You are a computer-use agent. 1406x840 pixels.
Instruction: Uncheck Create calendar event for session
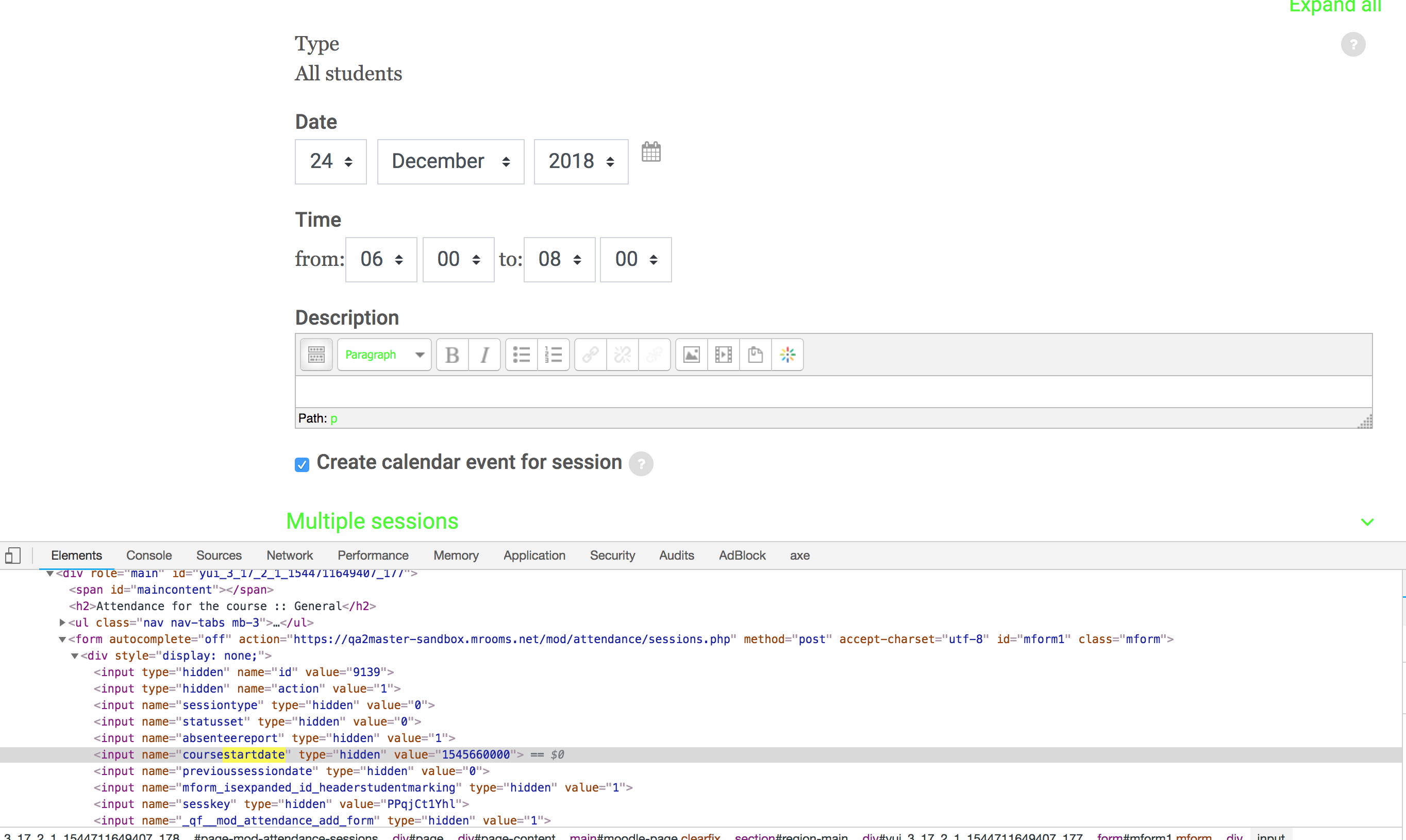302,464
